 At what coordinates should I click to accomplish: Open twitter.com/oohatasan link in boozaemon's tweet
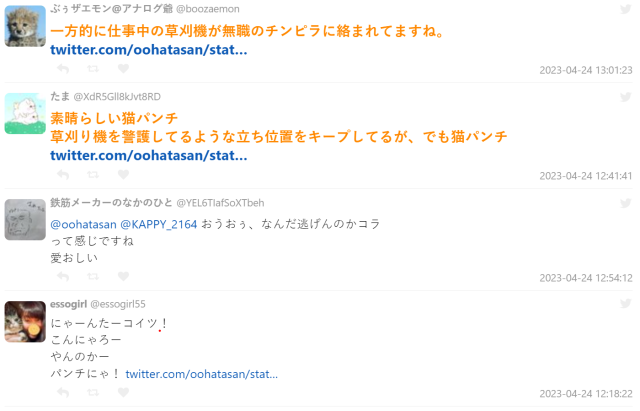pos(149,49)
